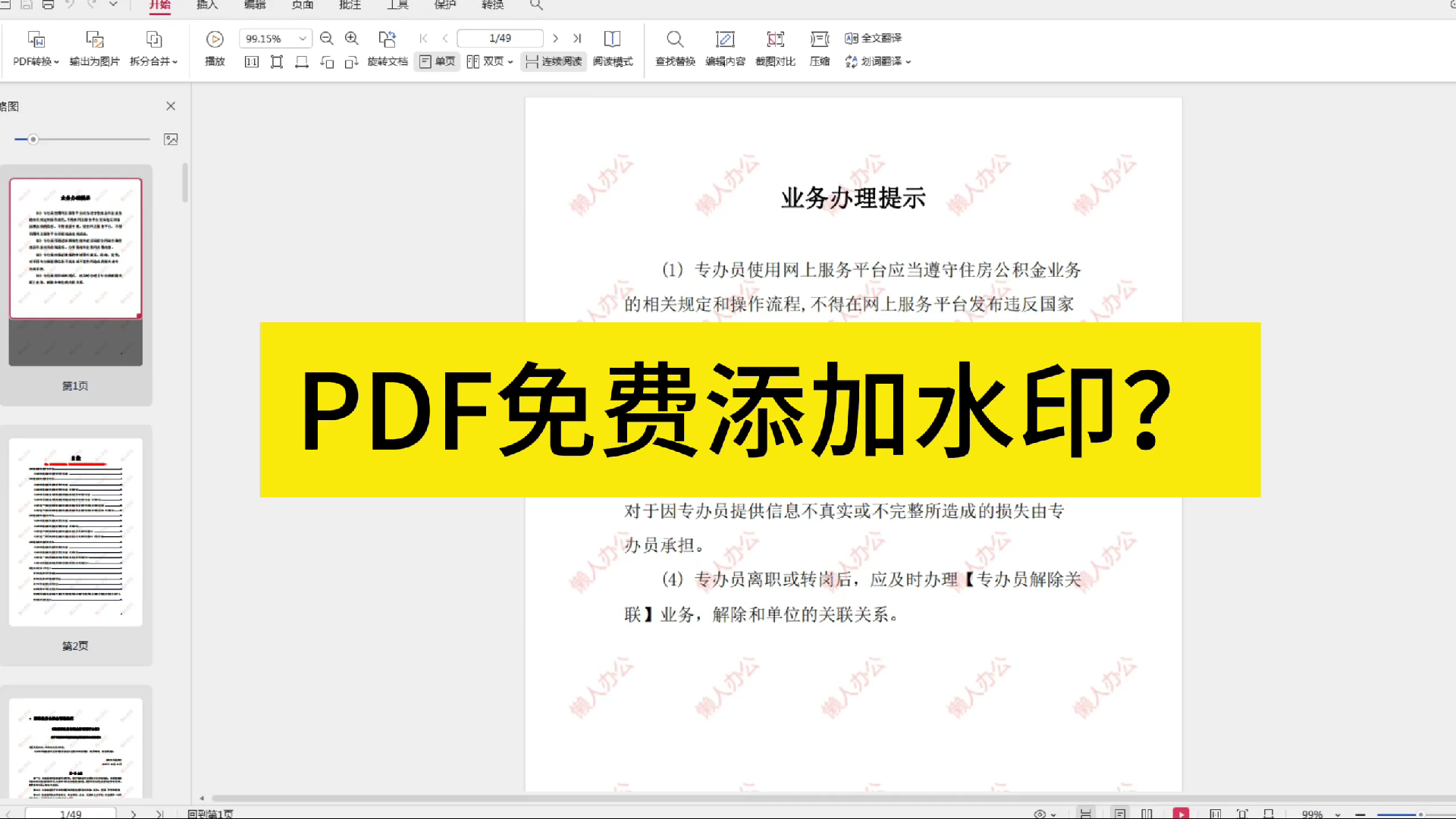Open the eye protection mode dropdown in the status bar

pos(1045,814)
